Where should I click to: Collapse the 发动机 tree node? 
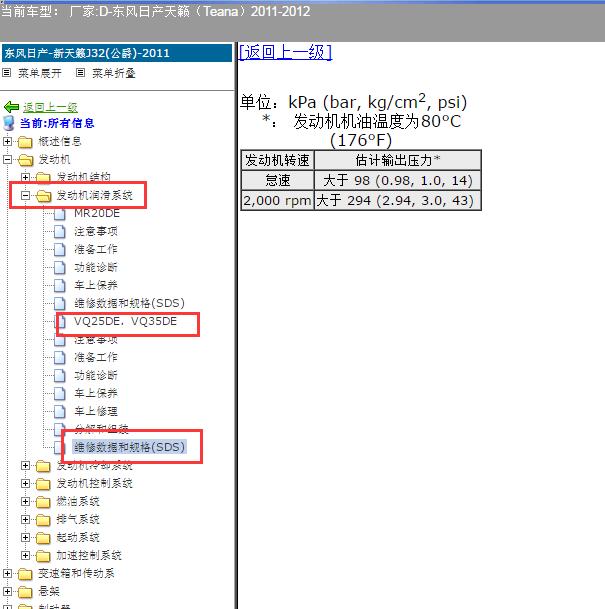point(7,160)
